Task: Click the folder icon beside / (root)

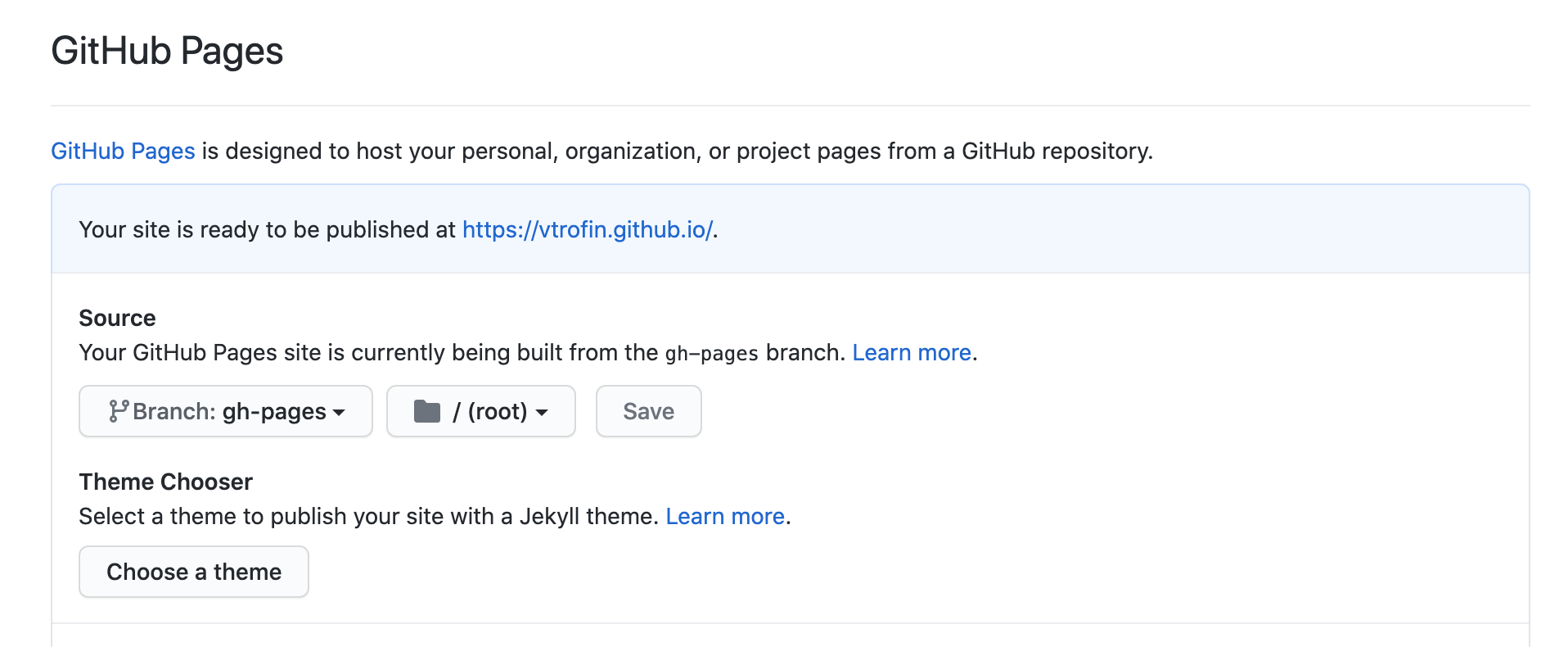Action: click(x=427, y=411)
